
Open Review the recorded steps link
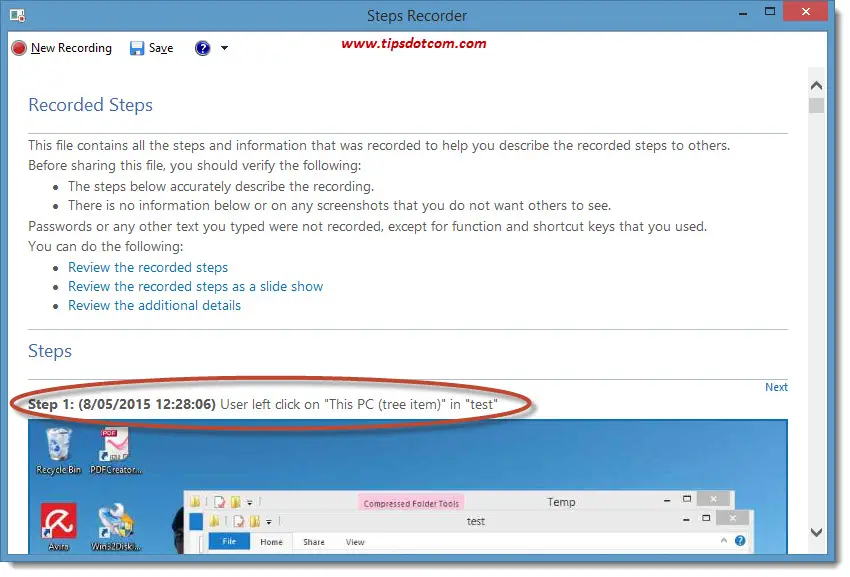click(x=147, y=267)
